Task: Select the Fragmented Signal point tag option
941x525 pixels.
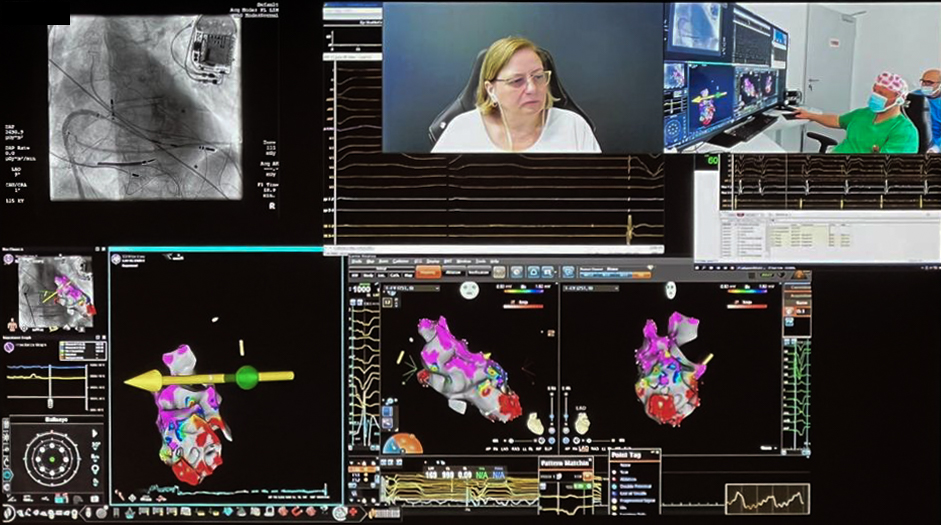Action: tap(637, 500)
